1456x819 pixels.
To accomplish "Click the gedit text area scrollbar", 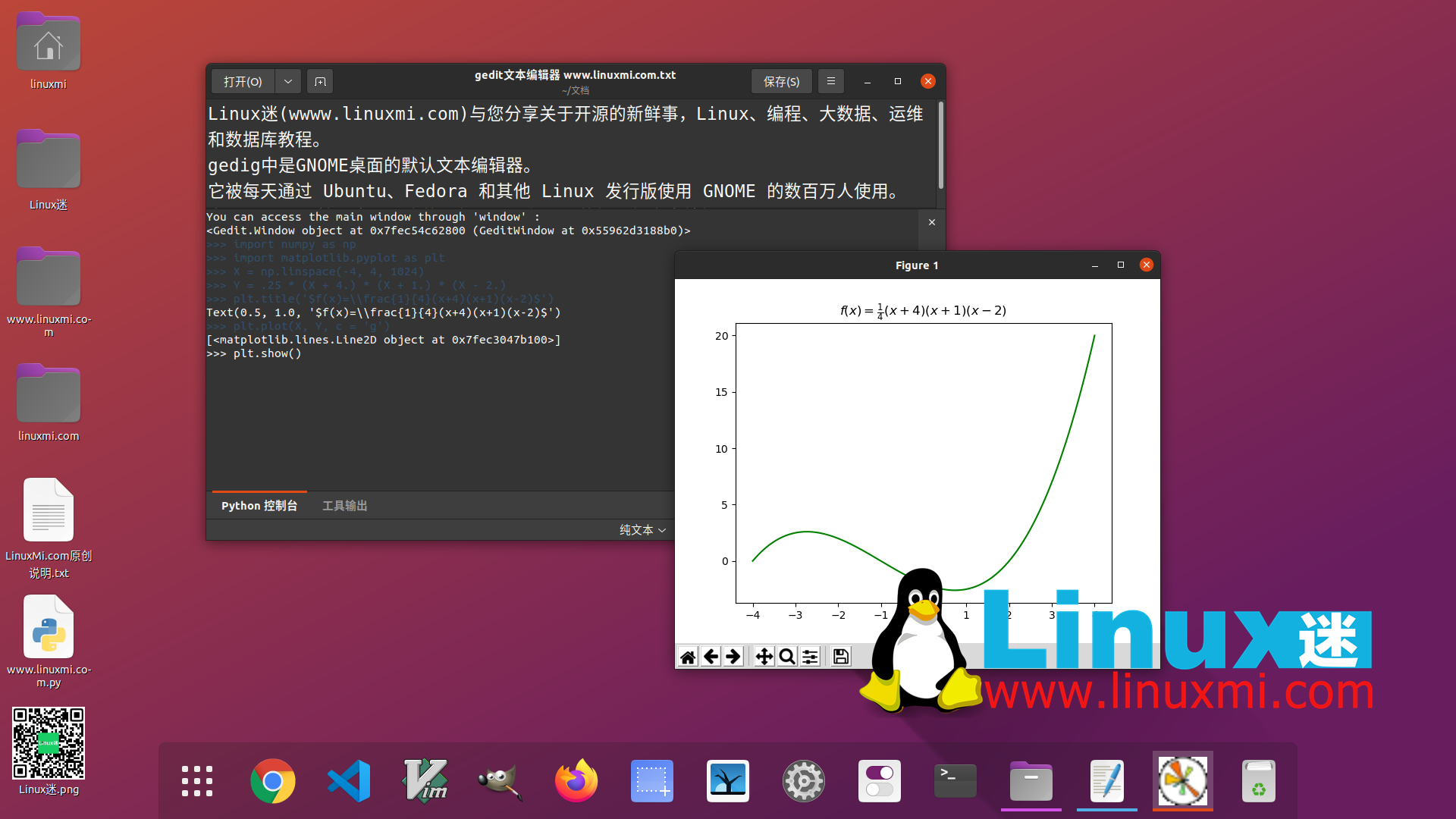I will click(940, 146).
